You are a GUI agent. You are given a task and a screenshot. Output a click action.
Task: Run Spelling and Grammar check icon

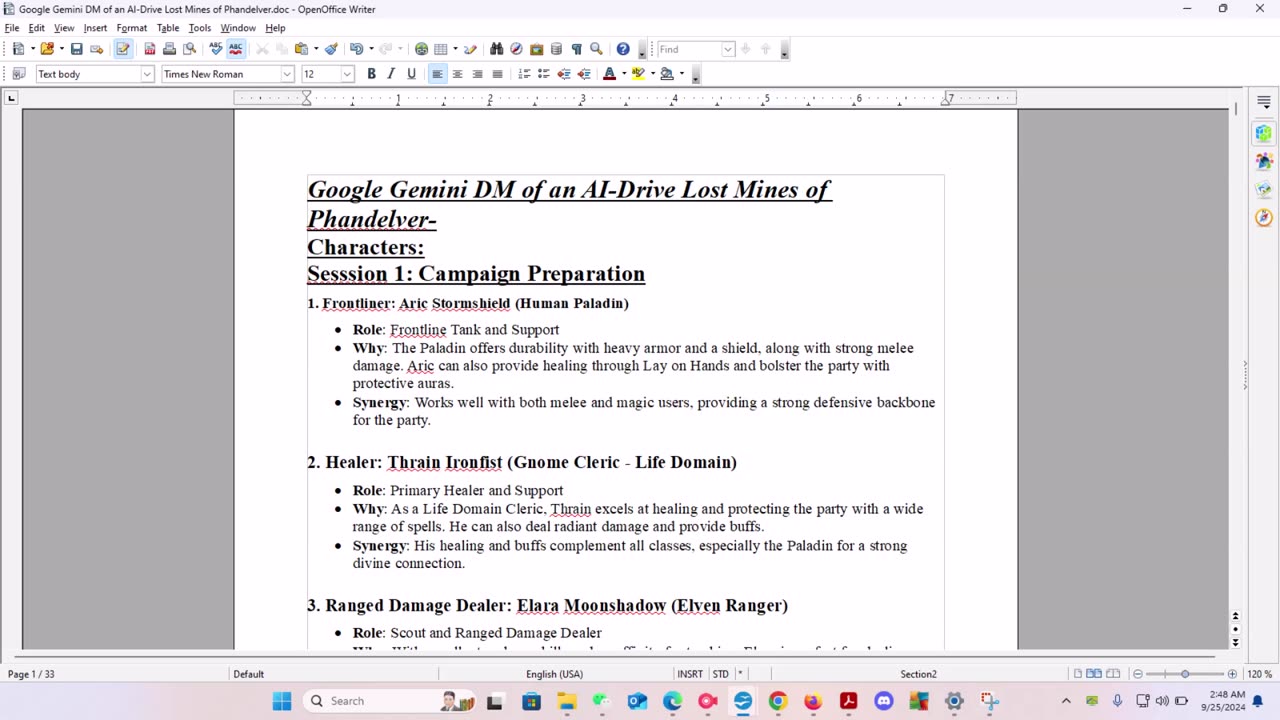coord(216,48)
